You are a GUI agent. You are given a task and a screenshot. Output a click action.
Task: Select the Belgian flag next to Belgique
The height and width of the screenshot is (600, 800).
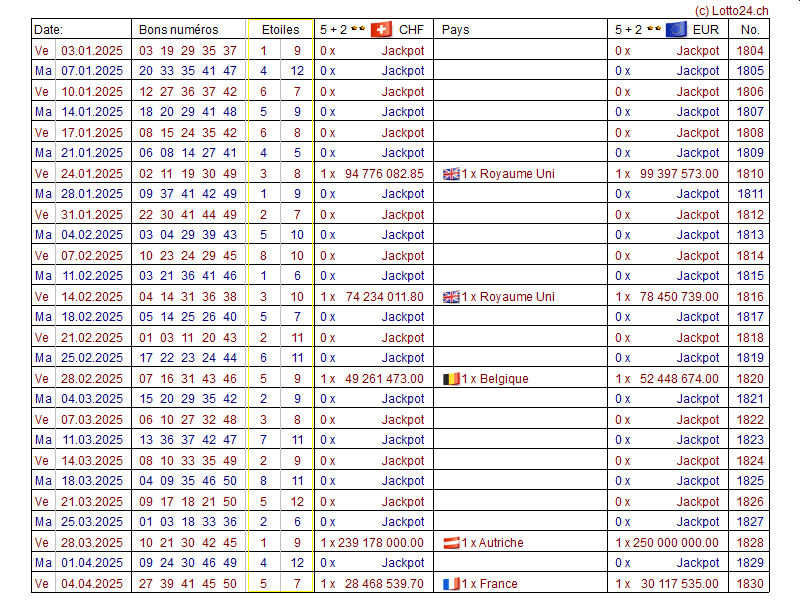pyautogui.click(x=451, y=379)
